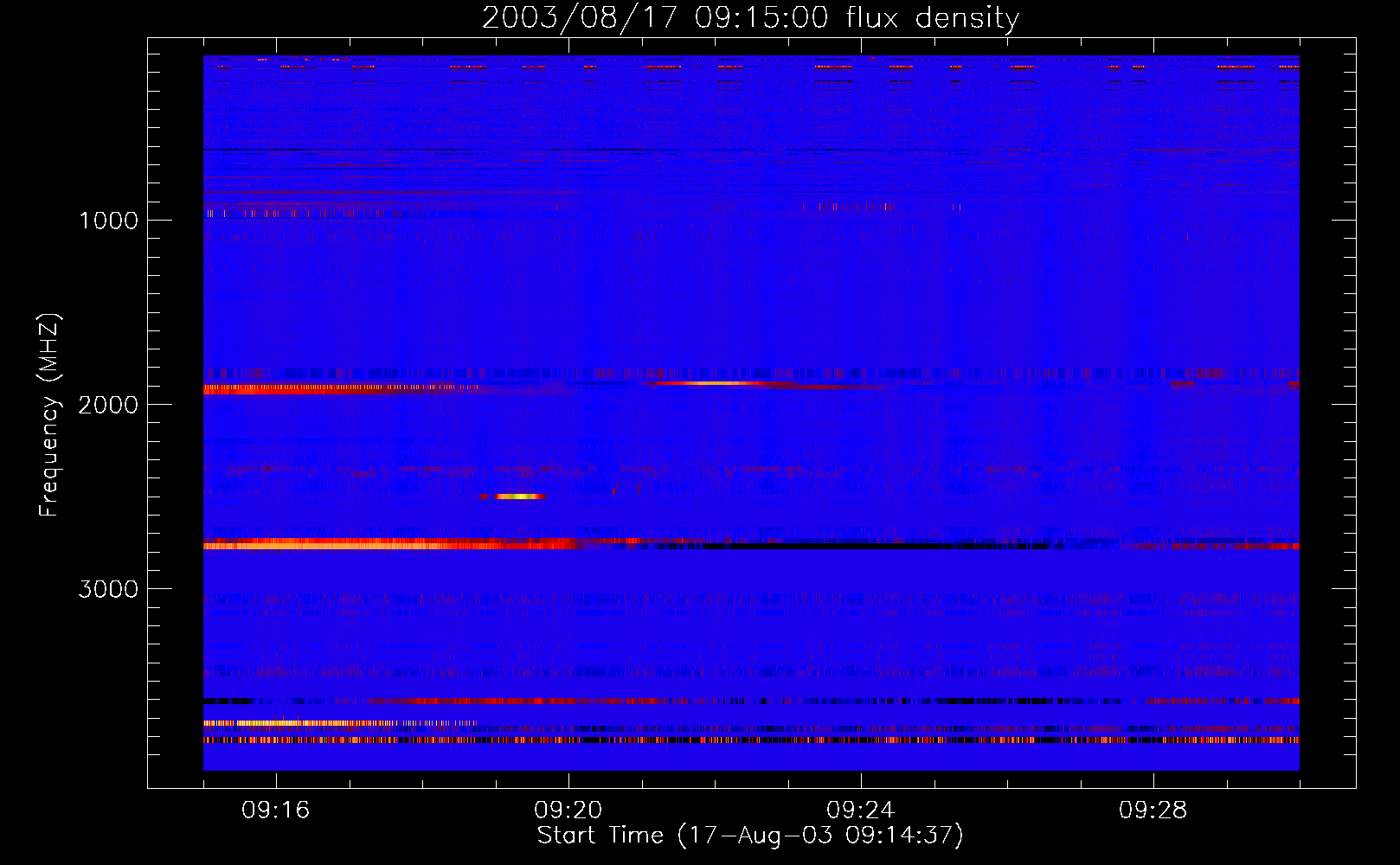Click the 09:28 time axis label
The height and width of the screenshot is (865, 1400).
coord(1153,811)
